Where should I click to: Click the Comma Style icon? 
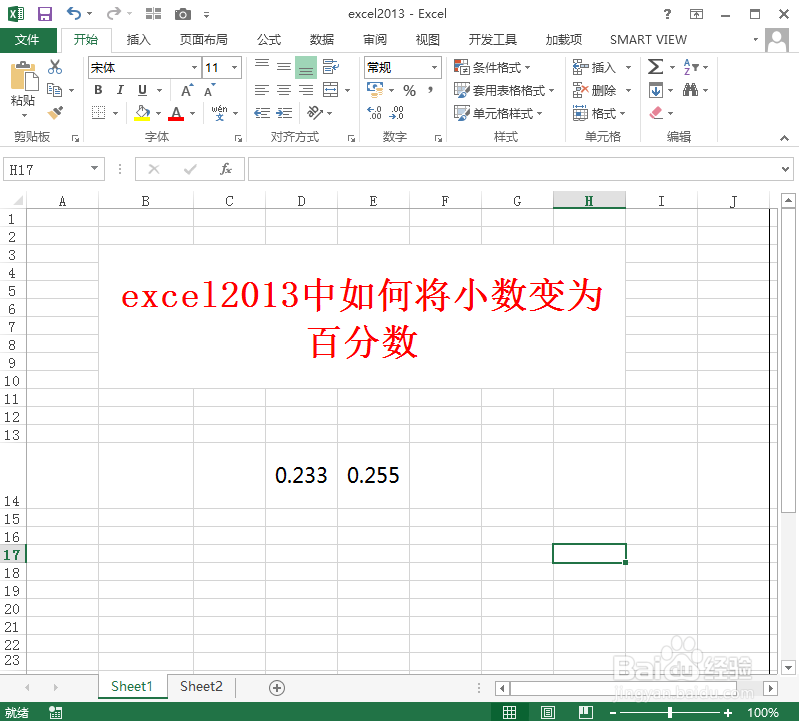(431, 90)
